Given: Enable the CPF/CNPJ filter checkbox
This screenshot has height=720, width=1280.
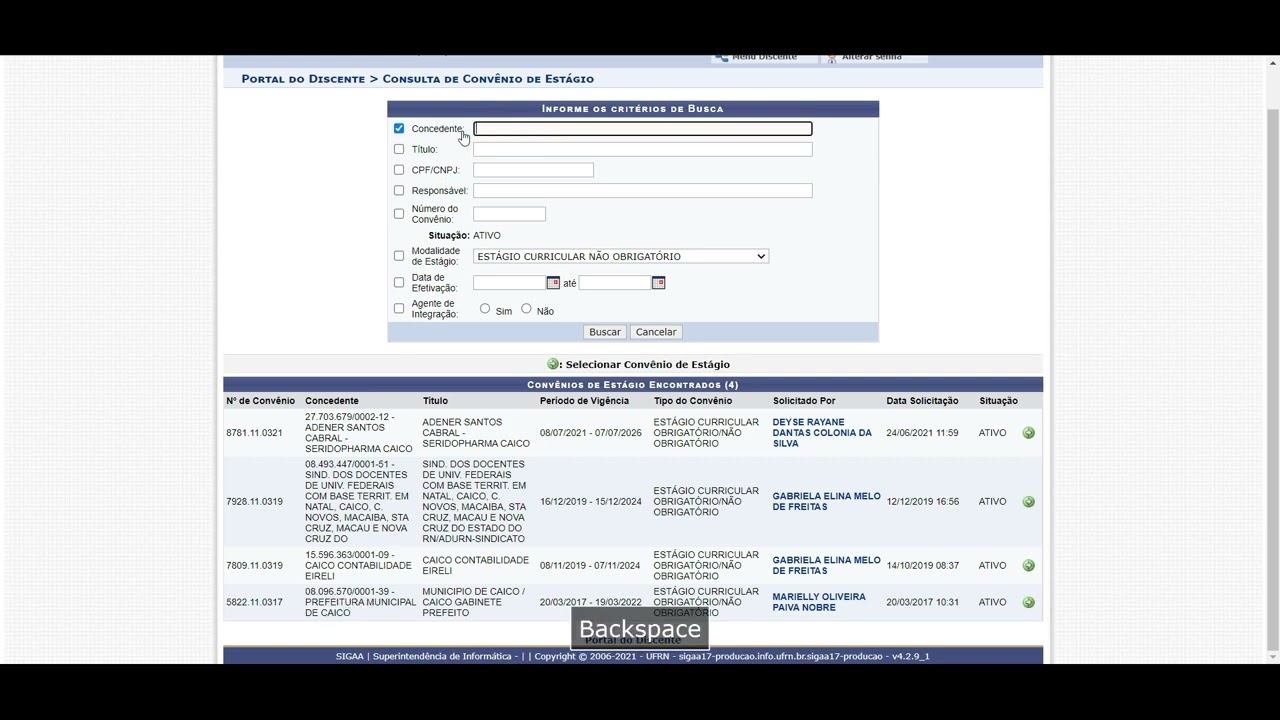Looking at the screenshot, I should (x=399, y=170).
